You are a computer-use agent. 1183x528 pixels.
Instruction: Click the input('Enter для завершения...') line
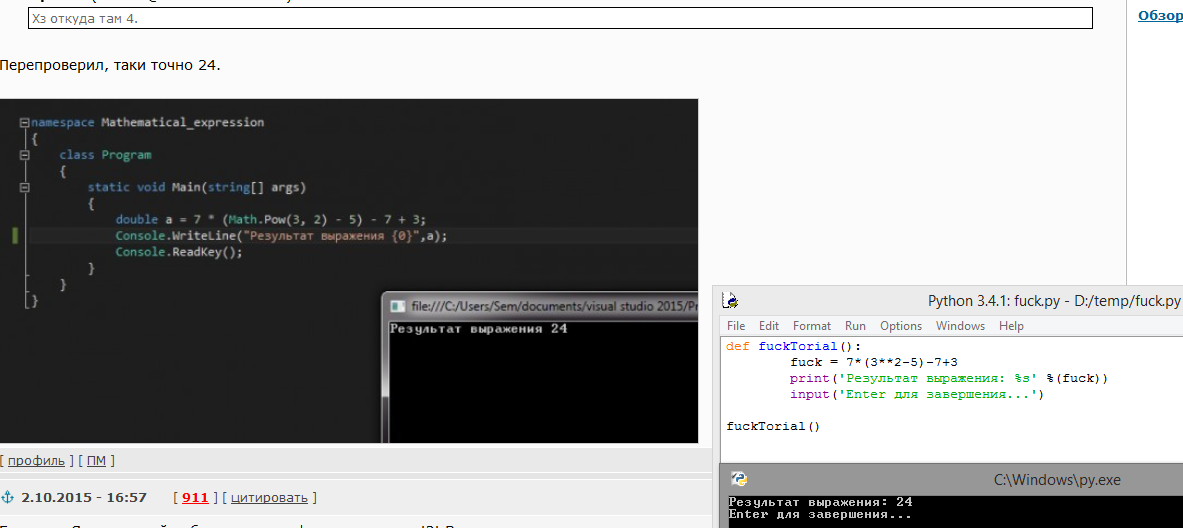pos(917,394)
